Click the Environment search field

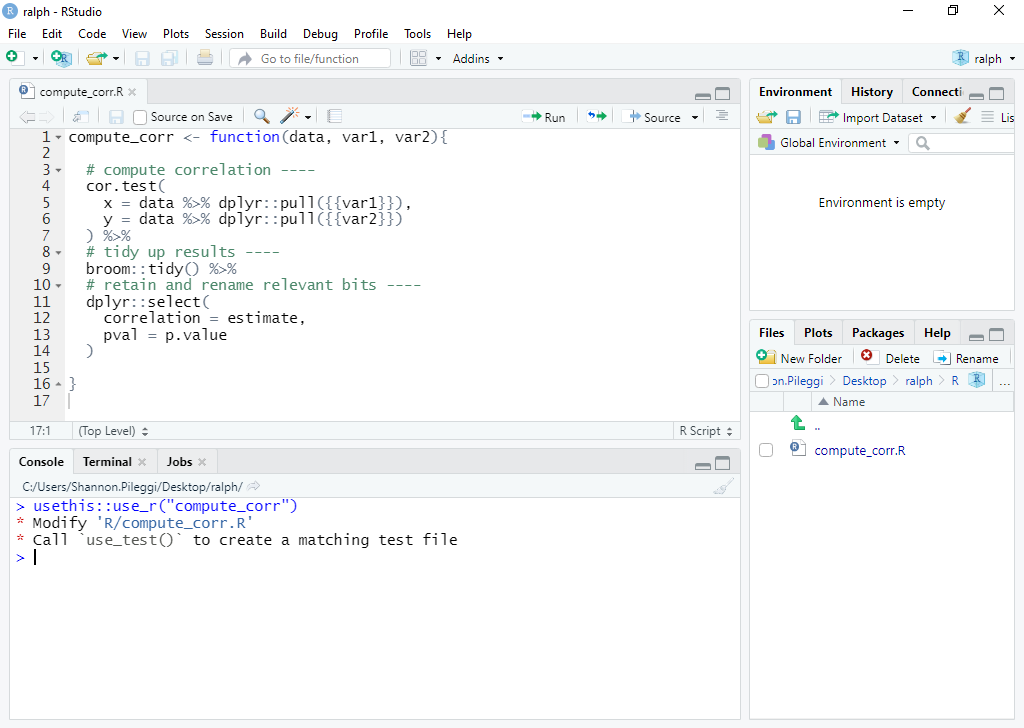(x=961, y=142)
